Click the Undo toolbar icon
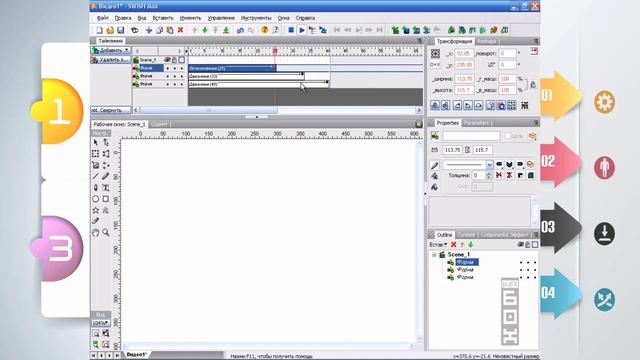This screenshot has width=640, height=360. click(240, 30)
